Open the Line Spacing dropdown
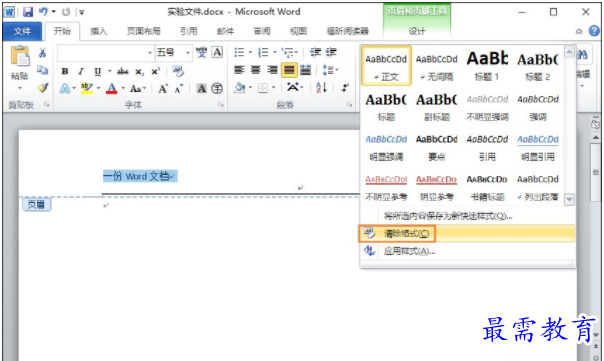 [331, 70]
